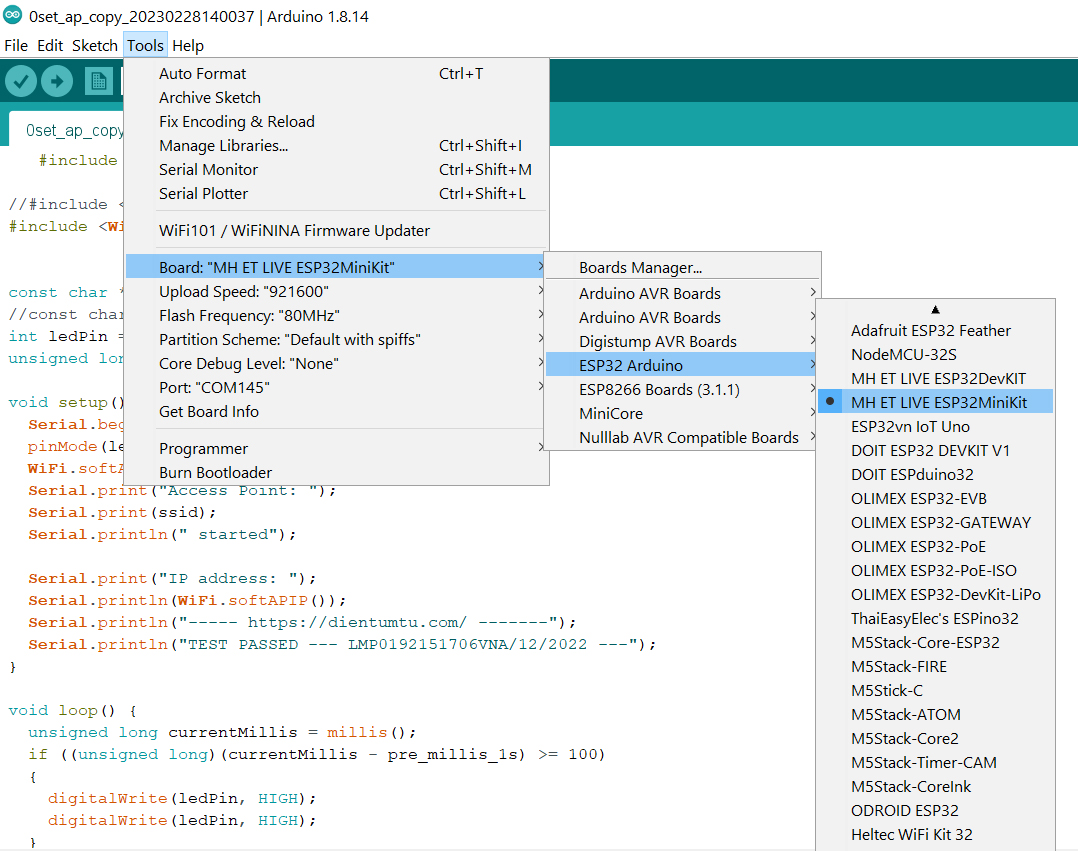Click code line 'Serial.print(ssid);'
This screenshot has height=851, width=1078.
pos(122,512)
